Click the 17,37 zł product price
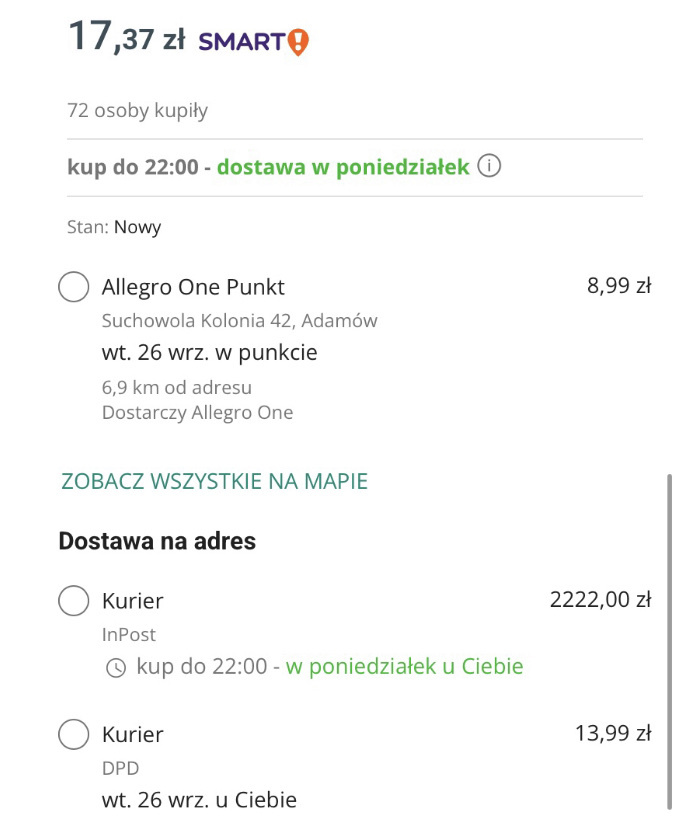Screen dimensions: 680x824 coord(126,38)
